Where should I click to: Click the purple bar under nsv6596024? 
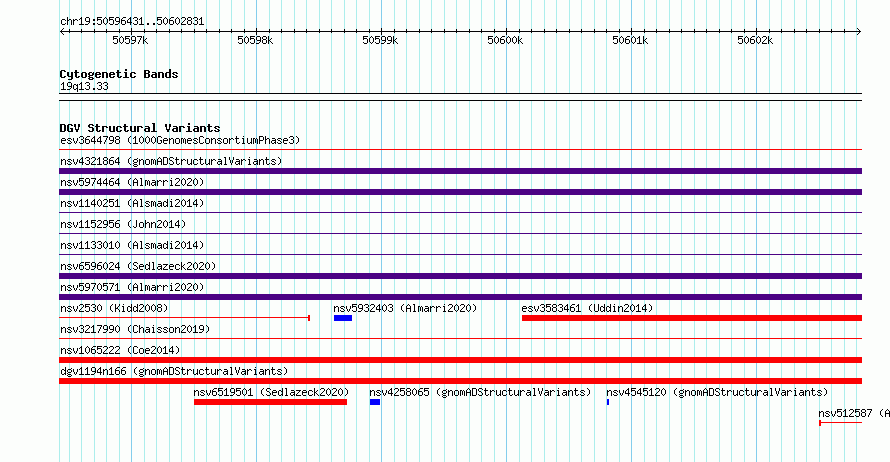coord(460,276)
